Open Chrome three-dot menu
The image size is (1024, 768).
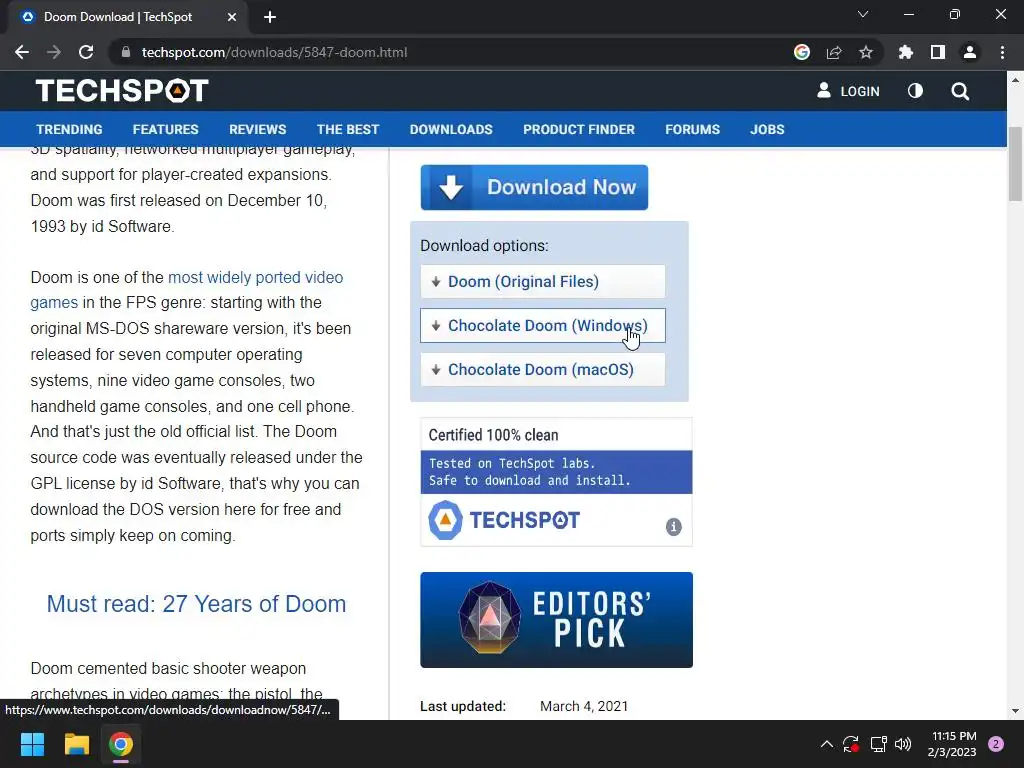(1002, 52)
